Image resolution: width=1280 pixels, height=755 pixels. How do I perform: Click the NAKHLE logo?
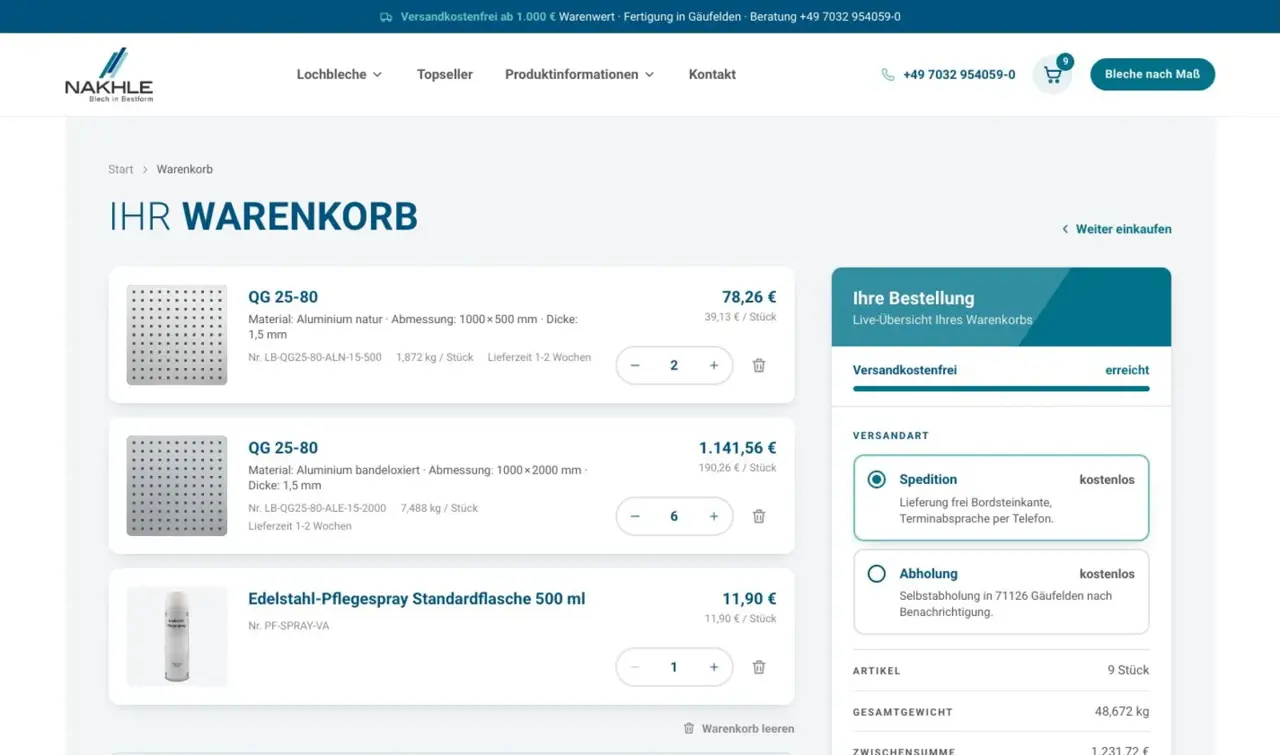click(x=109, y=74)
